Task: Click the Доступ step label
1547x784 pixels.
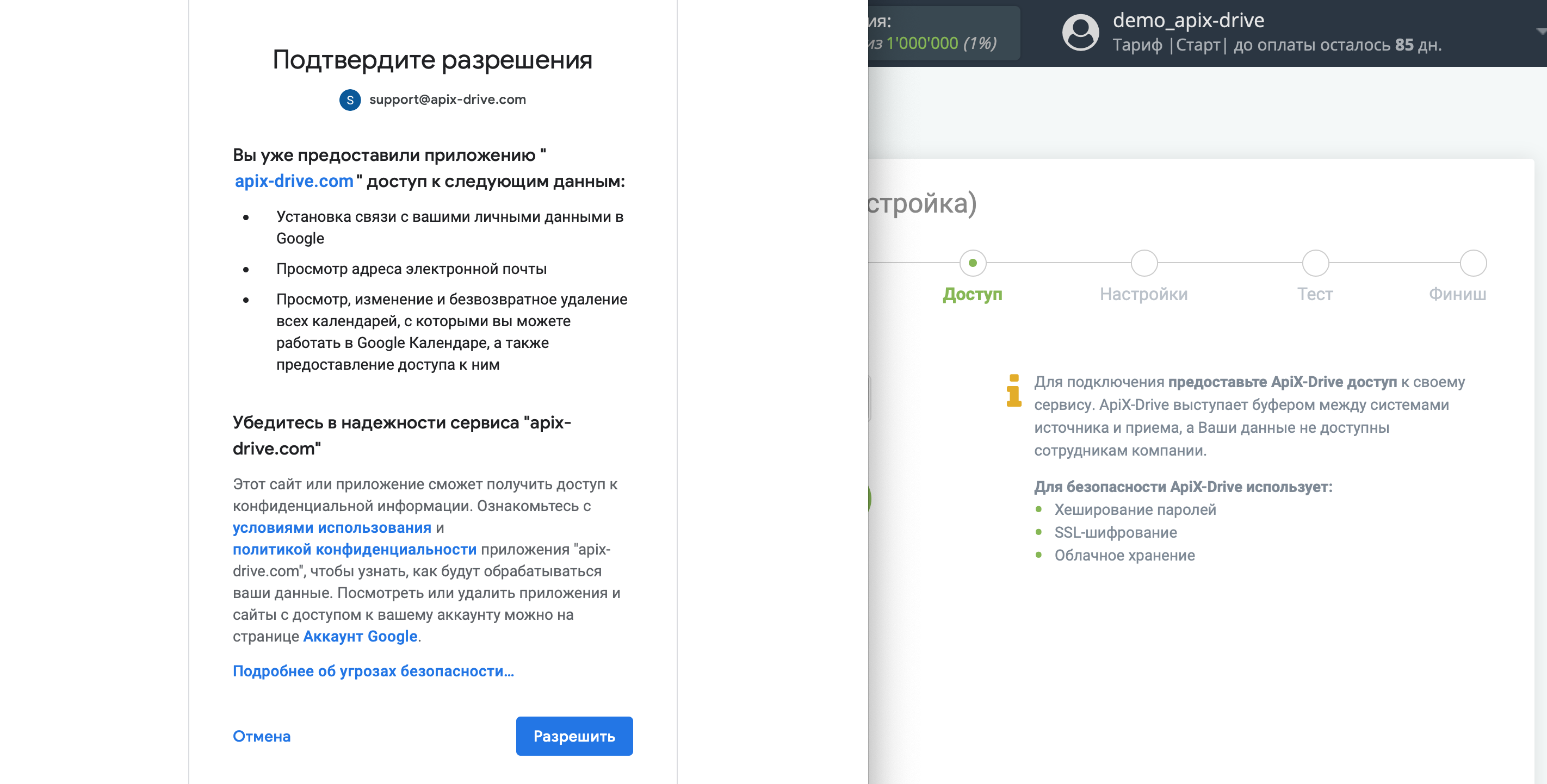Action: click(x=972, y=294)
